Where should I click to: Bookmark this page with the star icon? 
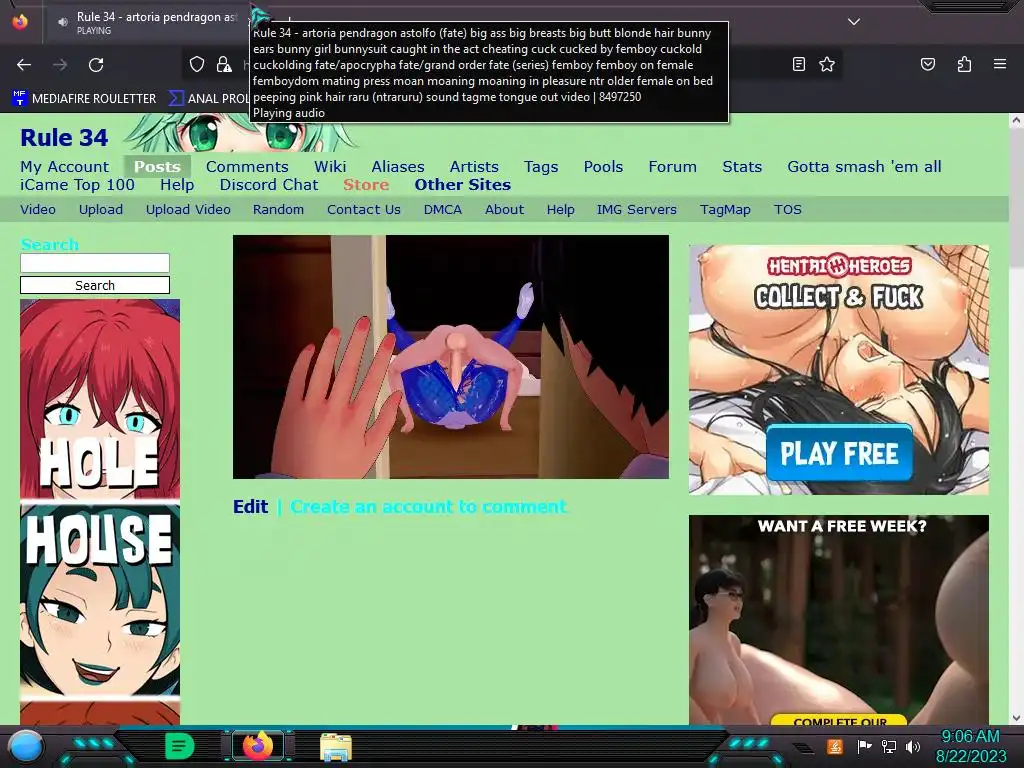pyautogui.click(x=827, y=64)
